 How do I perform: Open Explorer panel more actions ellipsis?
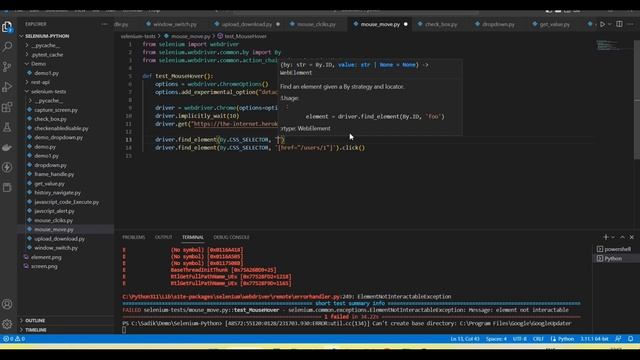coord(105,24)
